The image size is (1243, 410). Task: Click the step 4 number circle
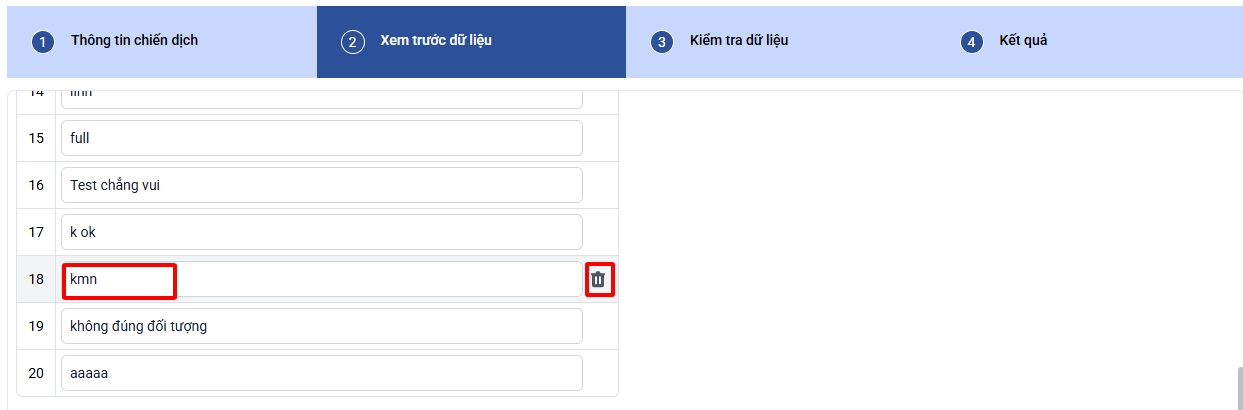pyautogui.click(x=971, y=42)
